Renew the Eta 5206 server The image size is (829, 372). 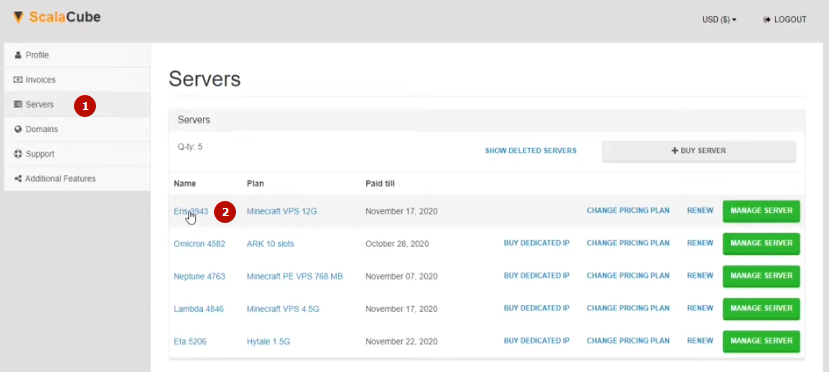tap(700, 341)
